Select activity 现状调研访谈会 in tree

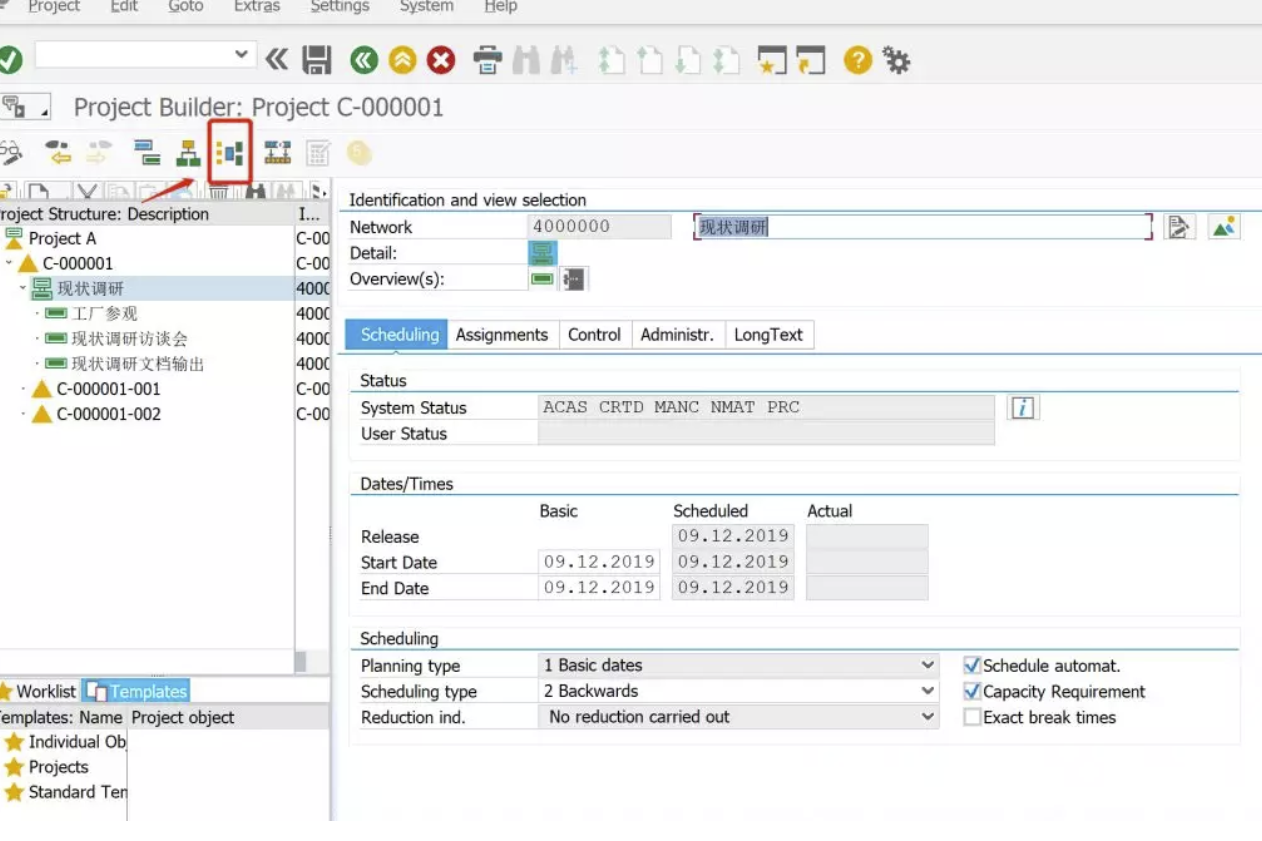click(x=129, y=339)
